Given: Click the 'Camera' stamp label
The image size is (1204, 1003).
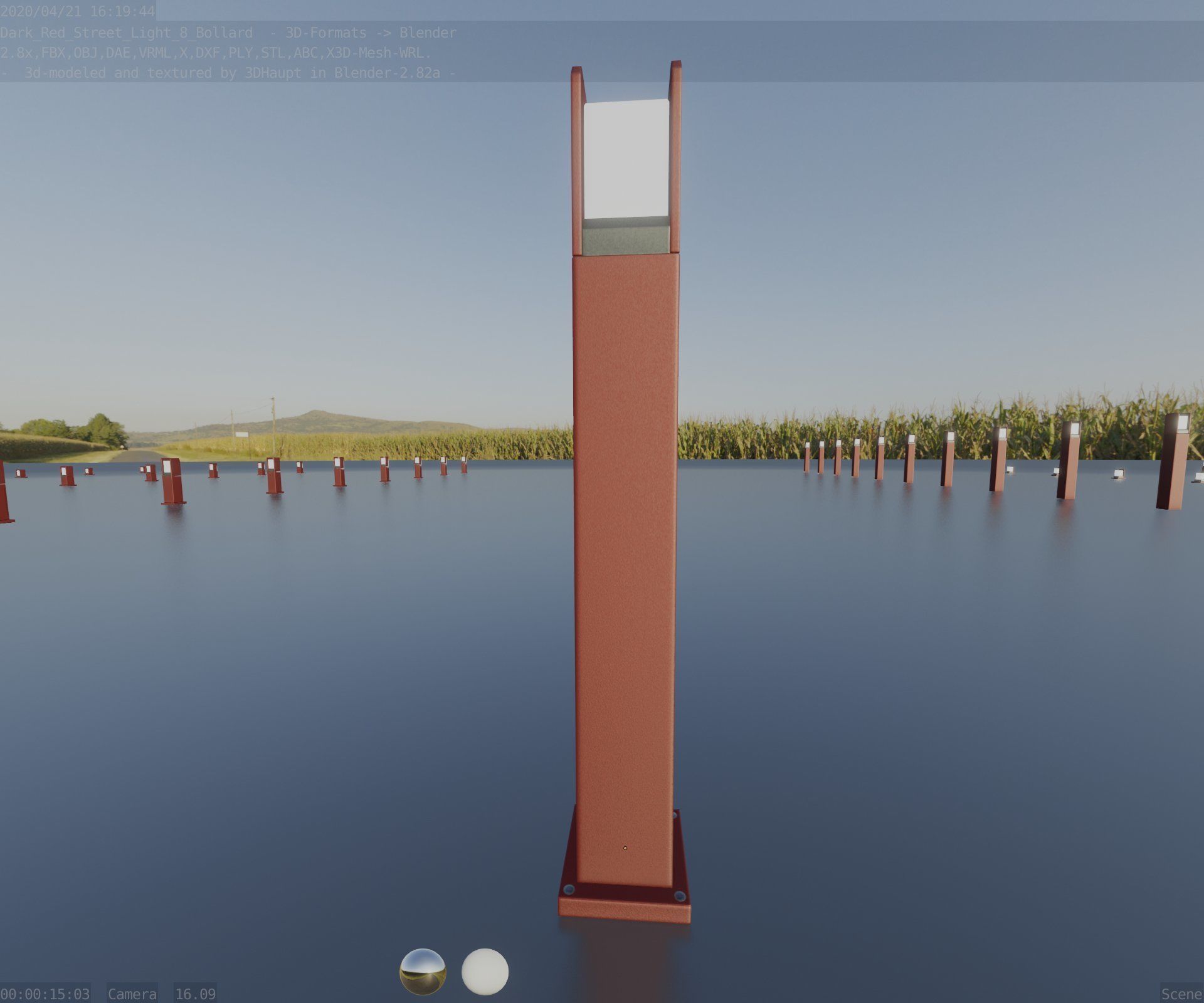Looking at the screenshot, I should coord(132,994).
